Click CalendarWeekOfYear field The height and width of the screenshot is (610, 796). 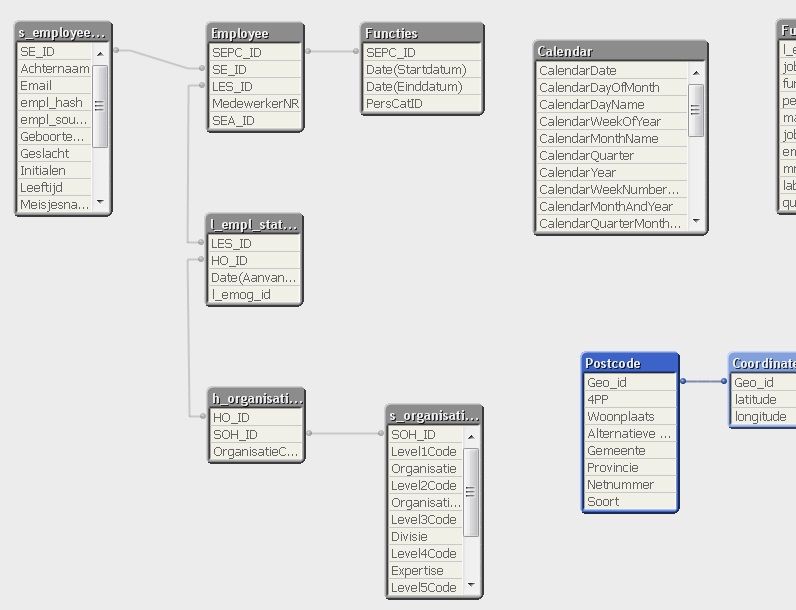pos(612,122)
